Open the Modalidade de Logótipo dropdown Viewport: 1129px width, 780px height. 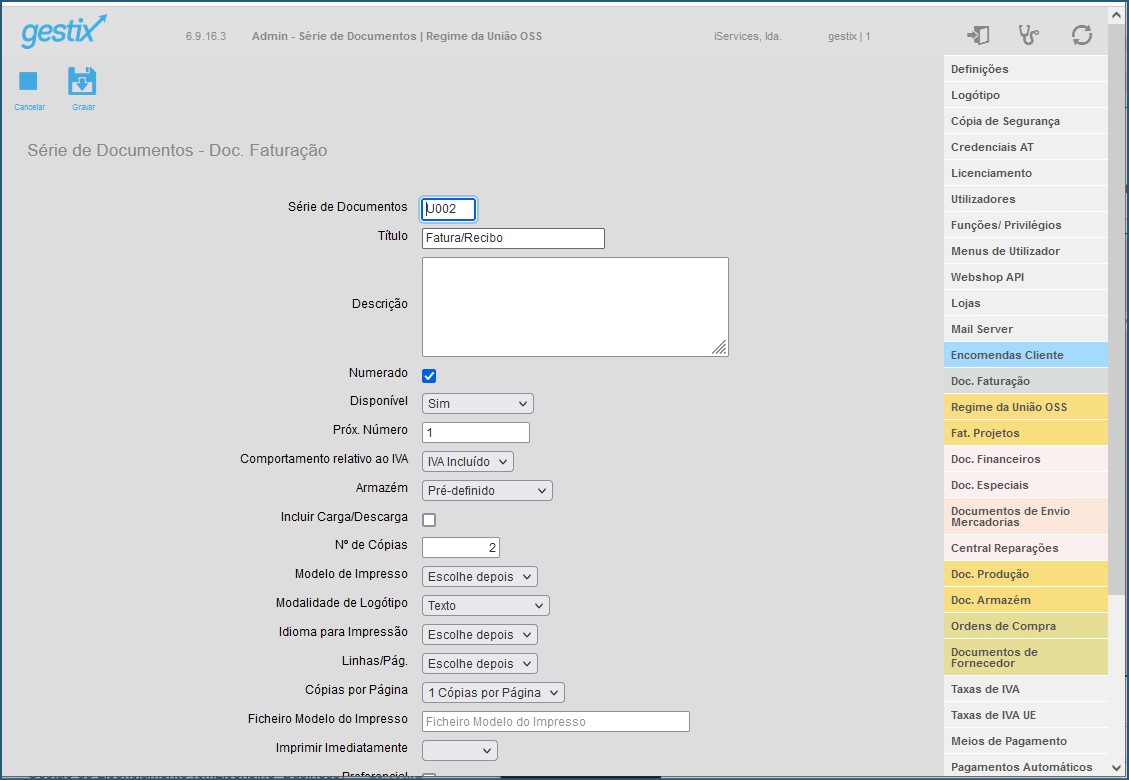(485, 606)
